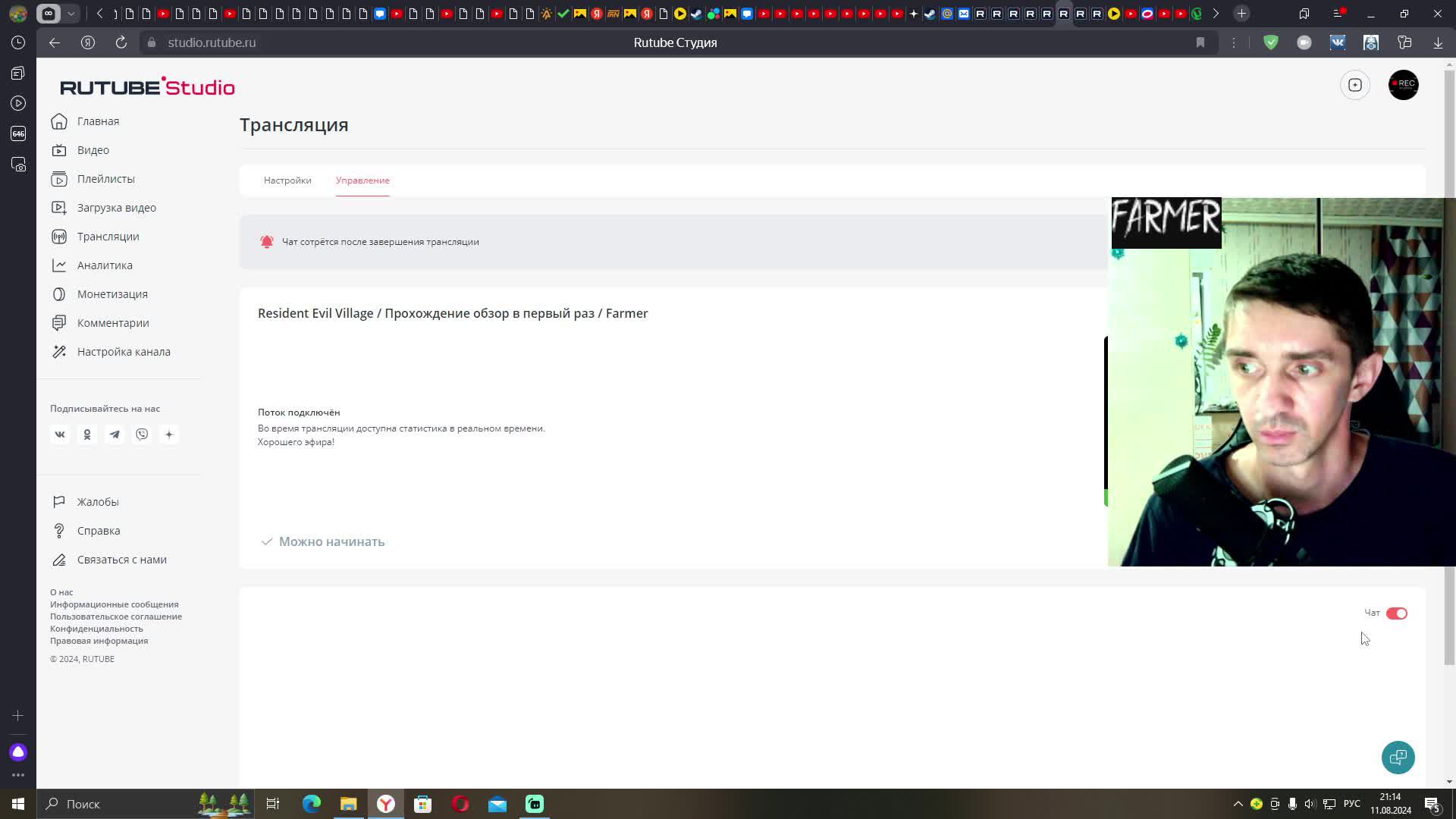Click the RUTUBE Studio logo
Viewport: 1456px width, 819px height.
147,86
